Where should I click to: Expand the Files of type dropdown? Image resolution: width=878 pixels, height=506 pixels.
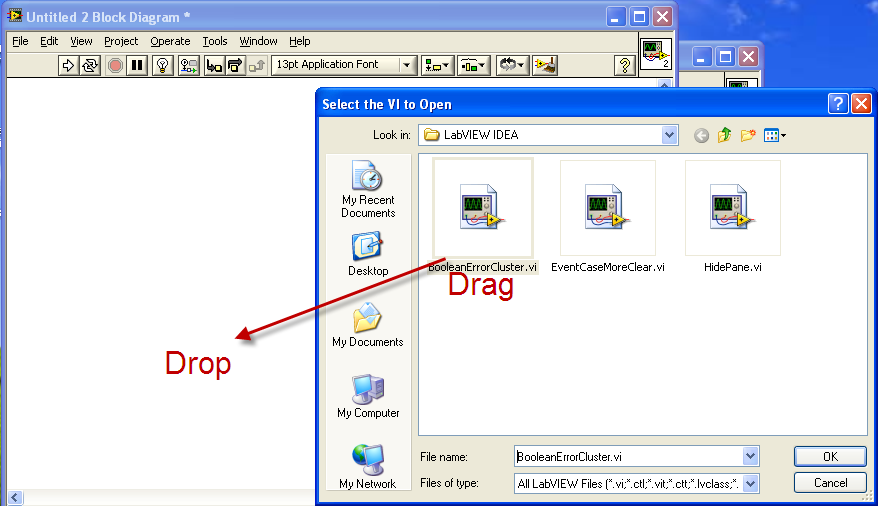click(751, 483)
